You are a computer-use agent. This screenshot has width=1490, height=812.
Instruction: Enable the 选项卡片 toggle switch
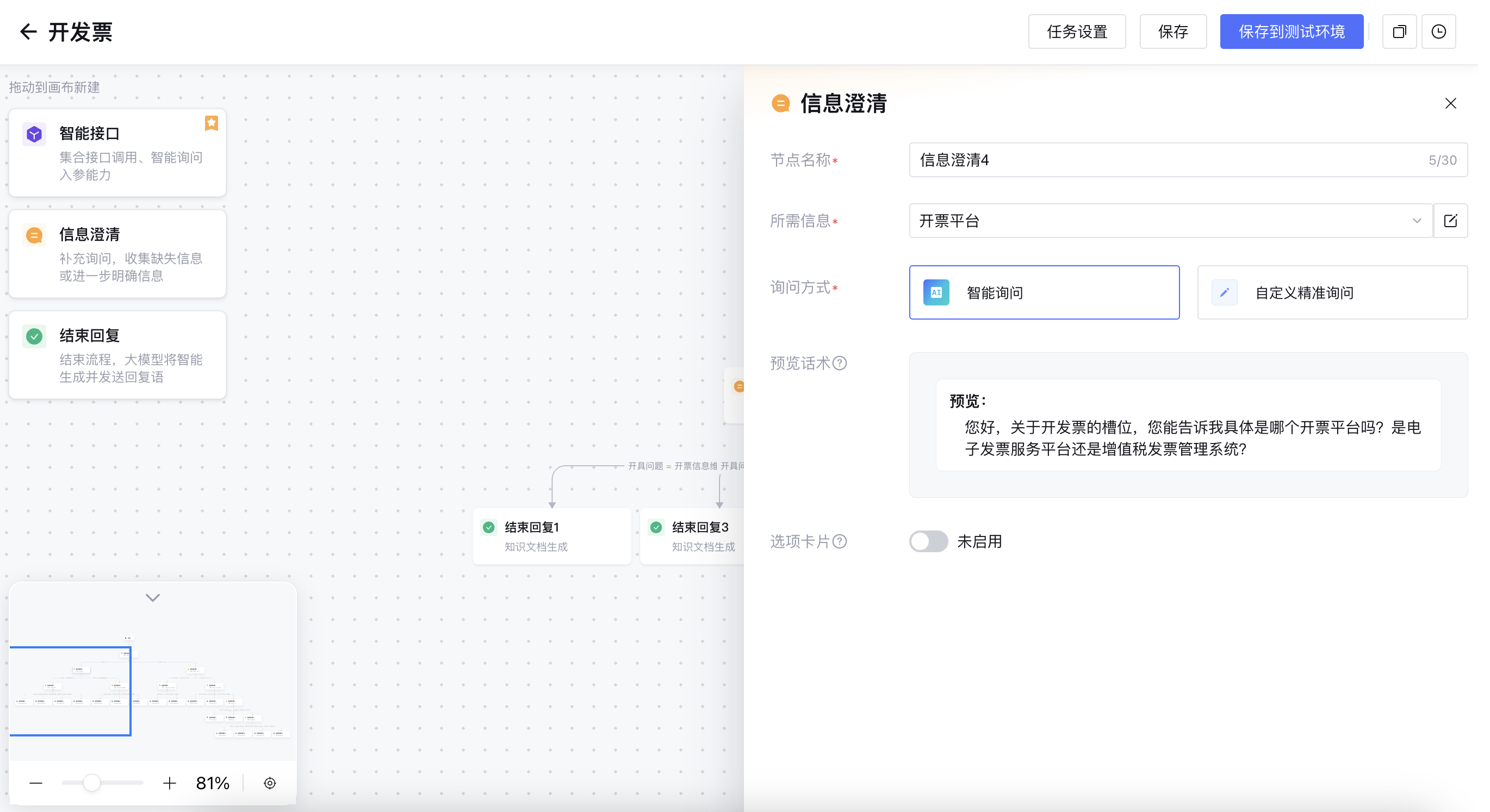pos(928,541)
